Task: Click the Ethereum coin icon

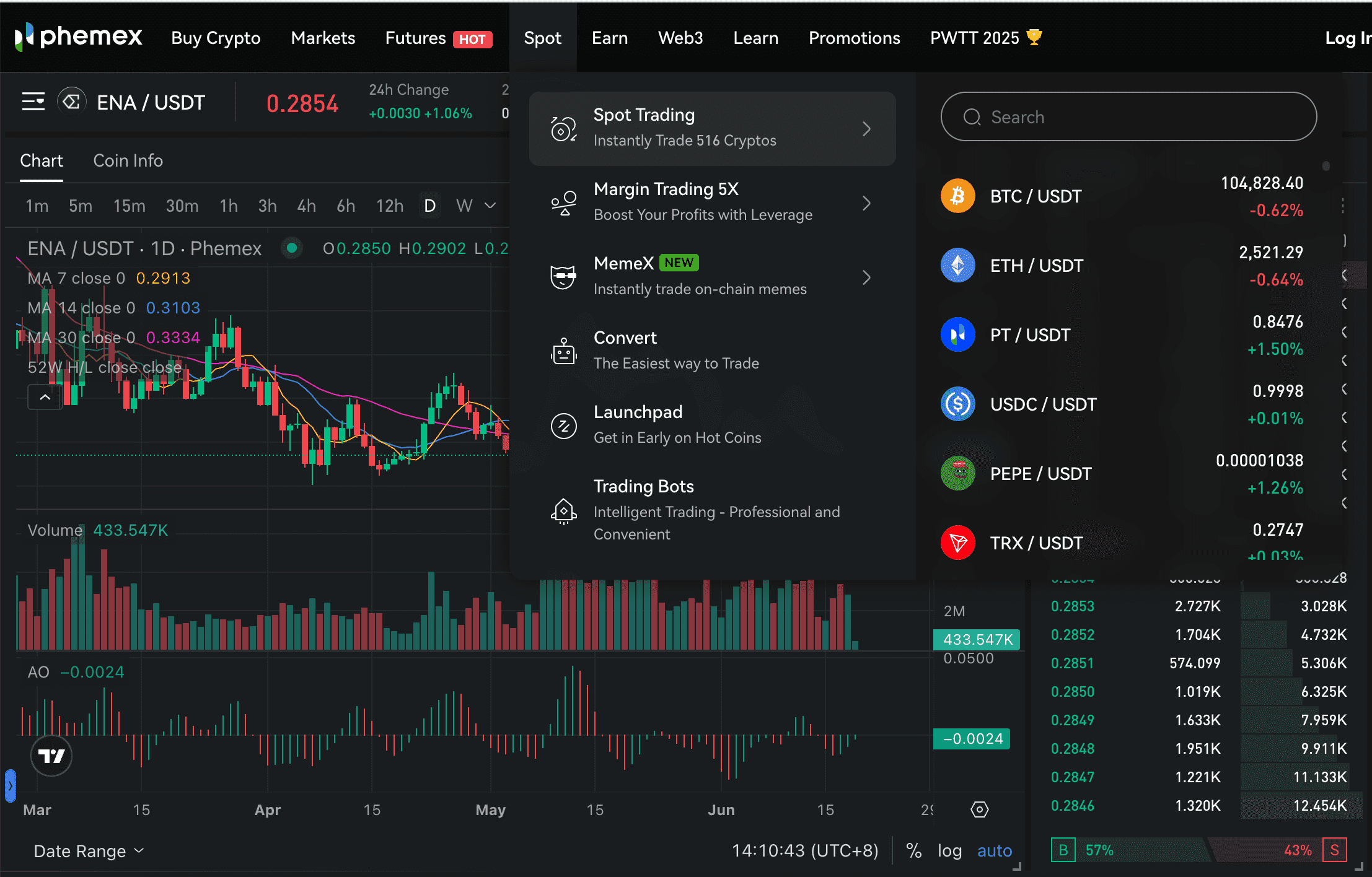Action: 957,265
